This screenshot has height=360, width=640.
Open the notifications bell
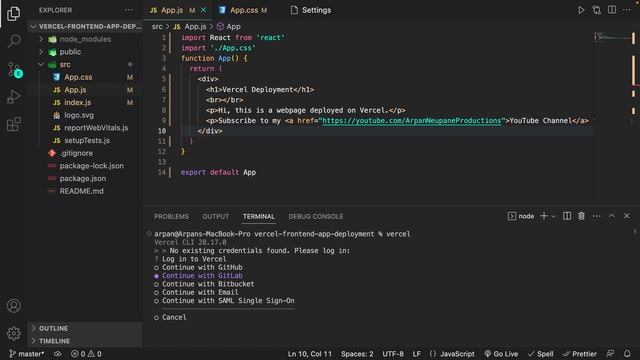coord(627,353)
